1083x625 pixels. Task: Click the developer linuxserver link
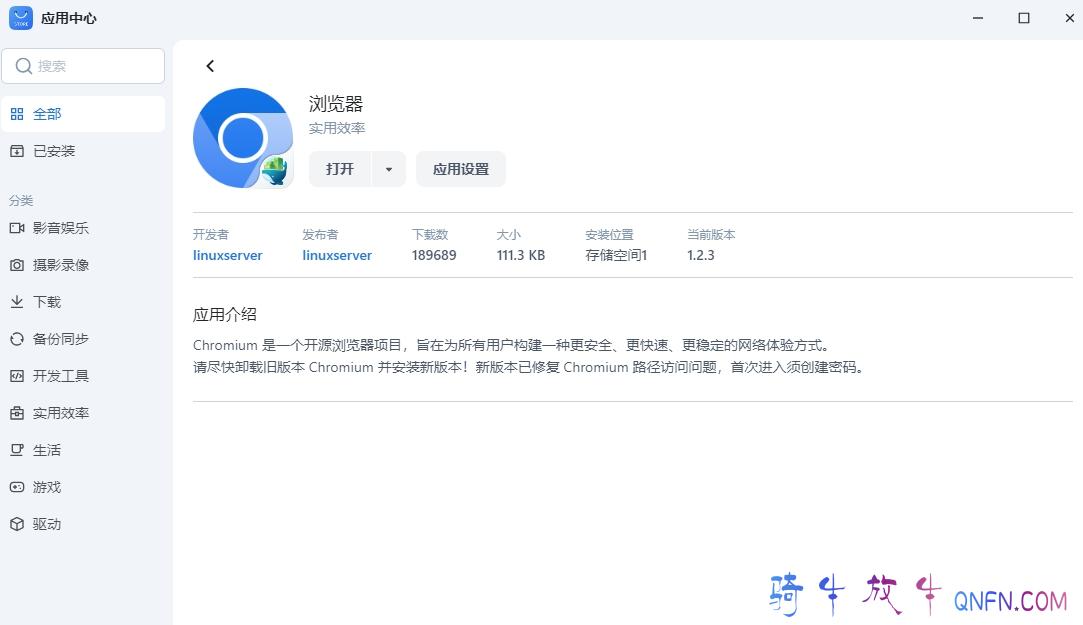[x=228, y=255]
